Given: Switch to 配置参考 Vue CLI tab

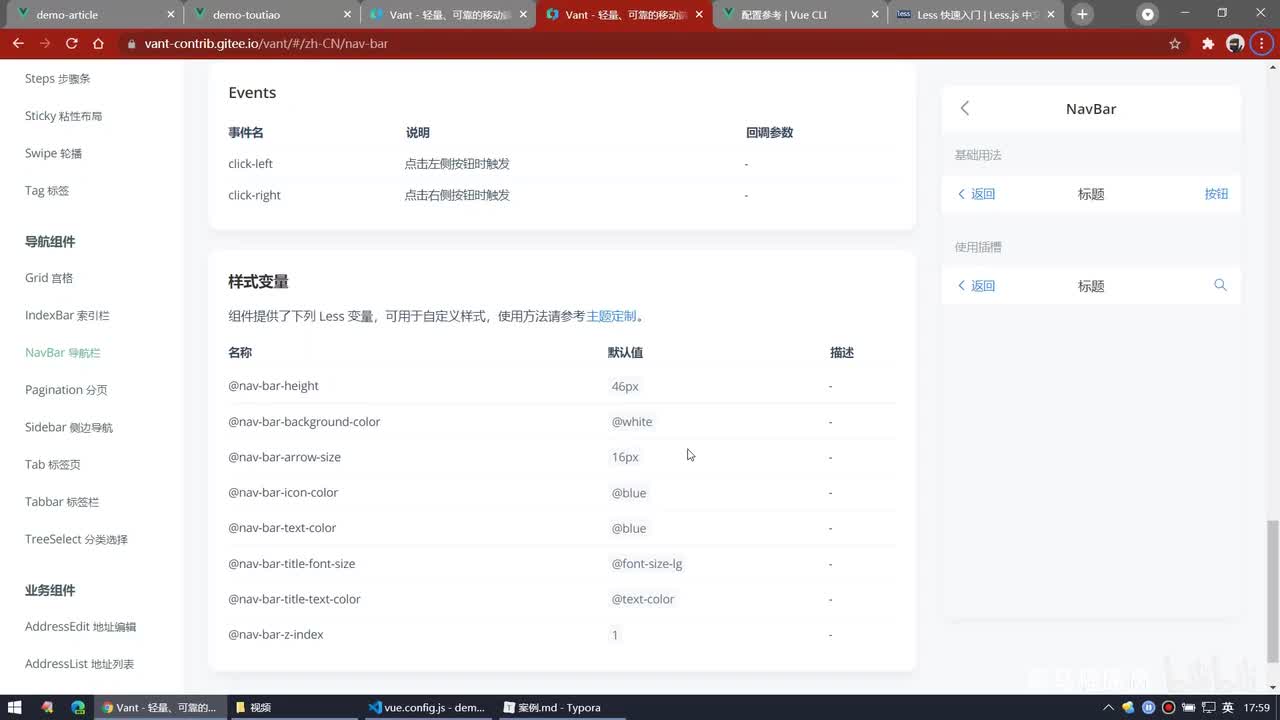Looking at the screenshot, I should (800, 15).
